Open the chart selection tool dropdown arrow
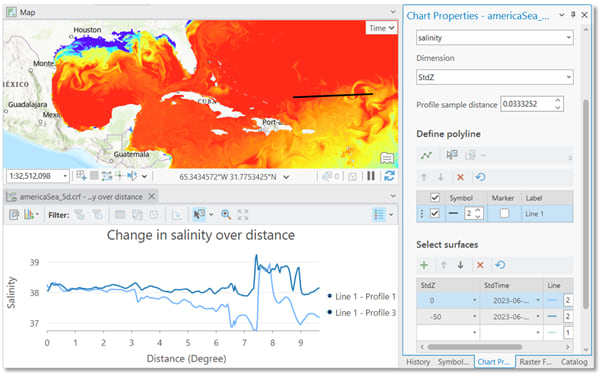This screenshot has width=600, height=376. [x=211, y=215]
